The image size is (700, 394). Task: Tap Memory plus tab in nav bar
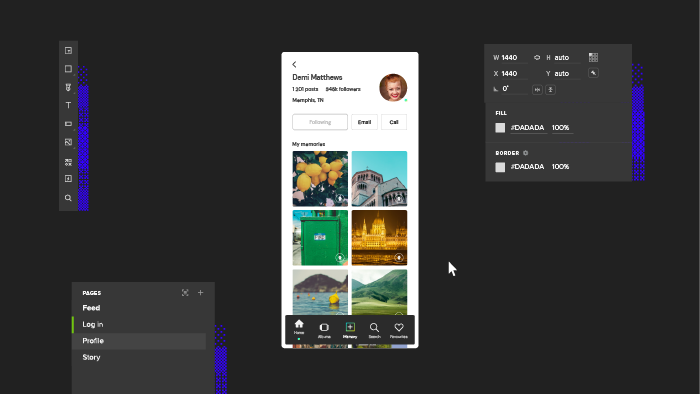coord(350,331)
